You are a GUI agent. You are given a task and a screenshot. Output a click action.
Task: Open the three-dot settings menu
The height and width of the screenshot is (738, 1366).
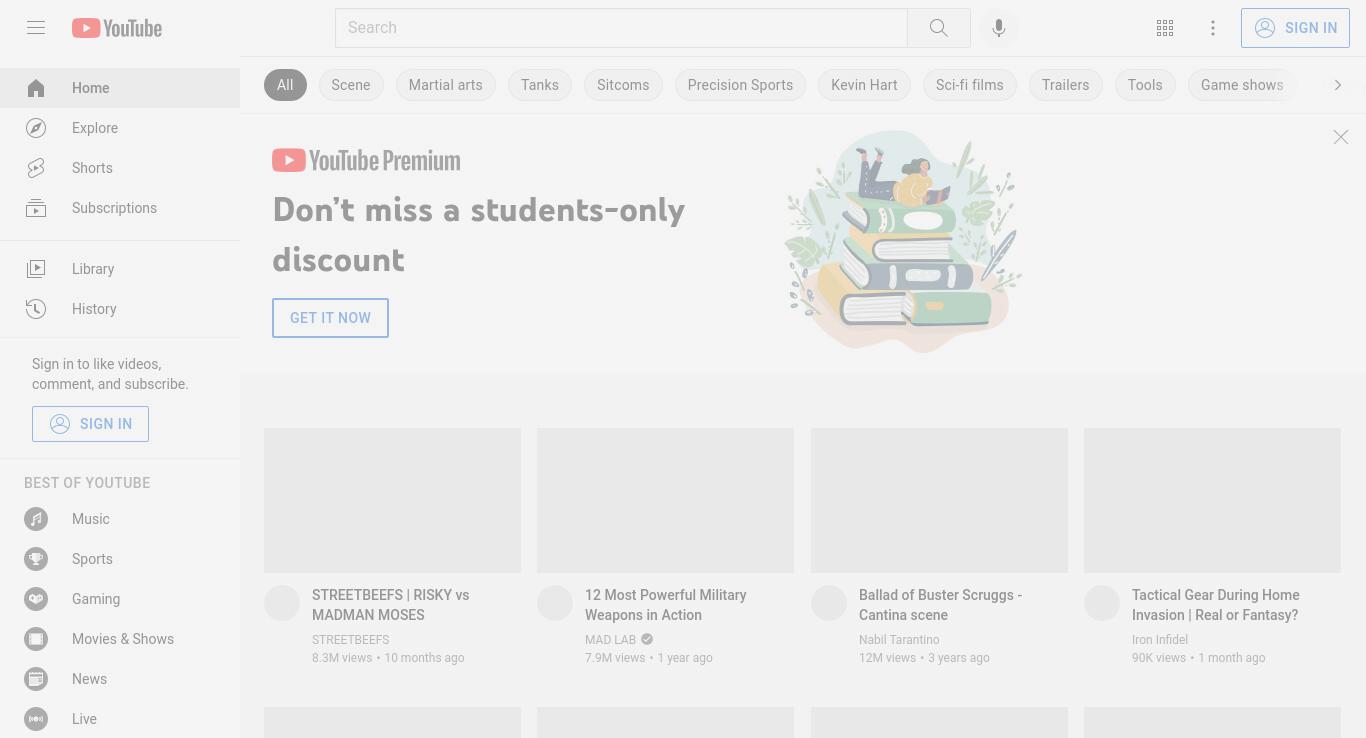click(x=1213, y=28)
